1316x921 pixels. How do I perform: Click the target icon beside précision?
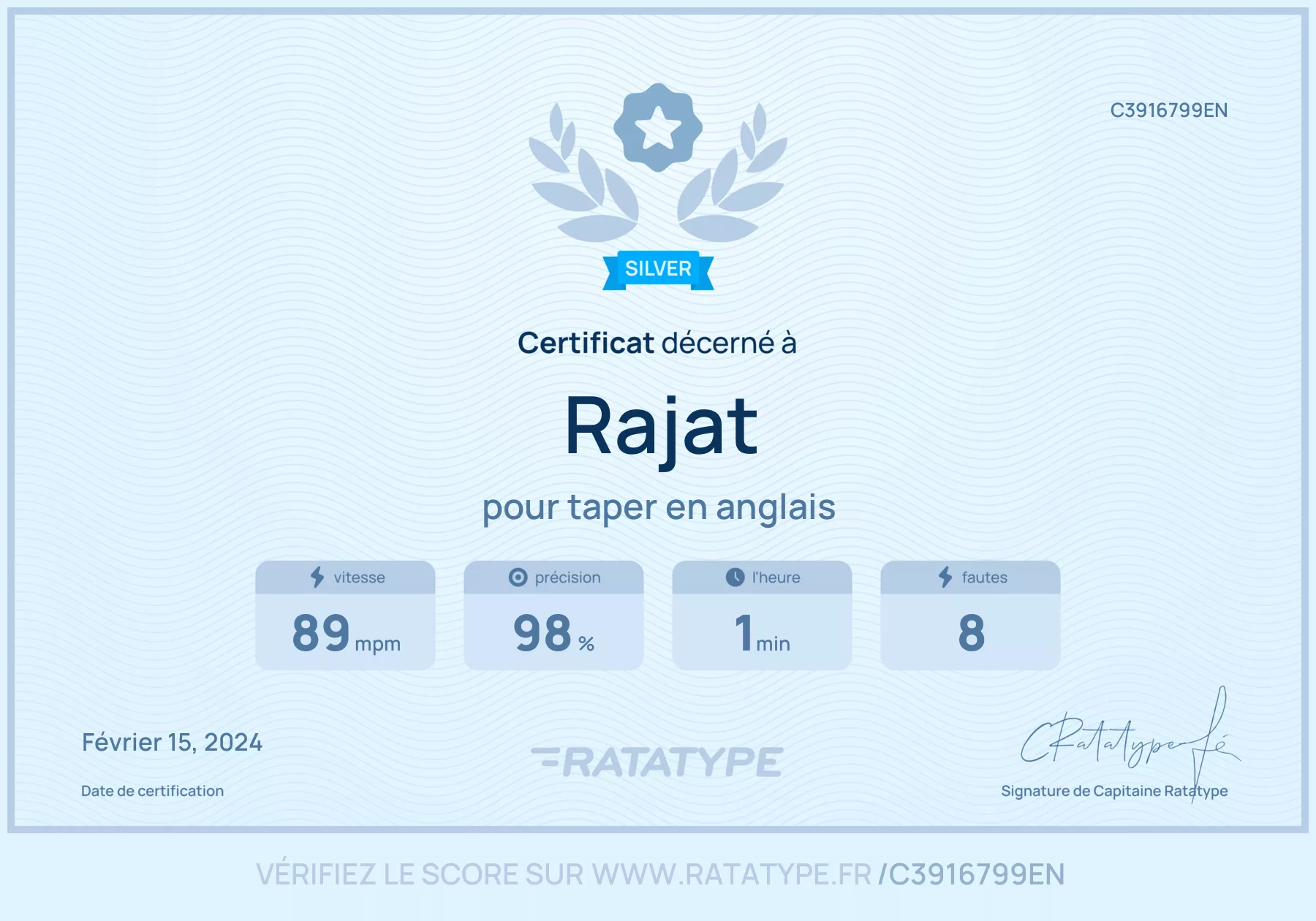518,577
